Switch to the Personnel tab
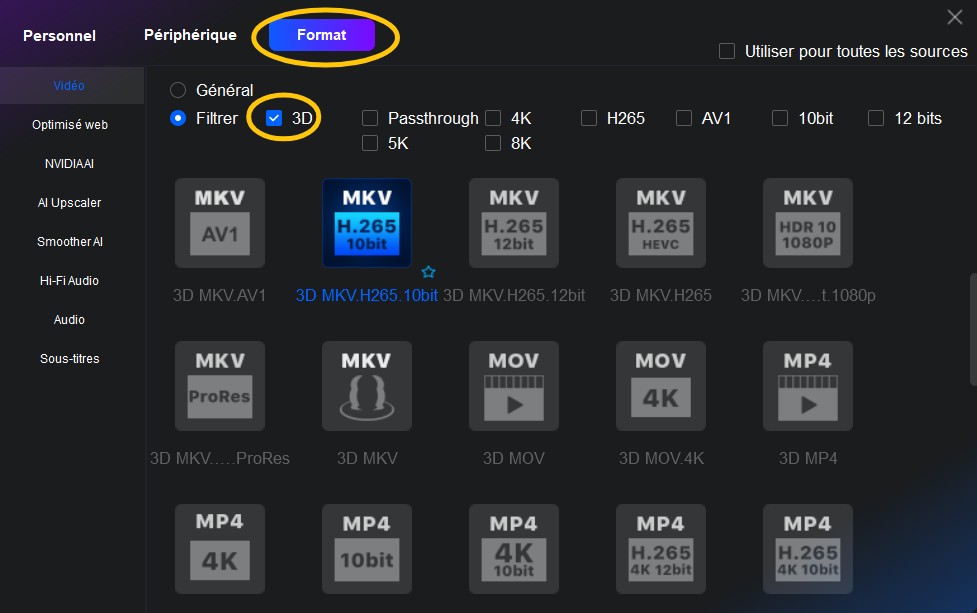The width and height of the screenshot is (977, 613). point(59,36)
